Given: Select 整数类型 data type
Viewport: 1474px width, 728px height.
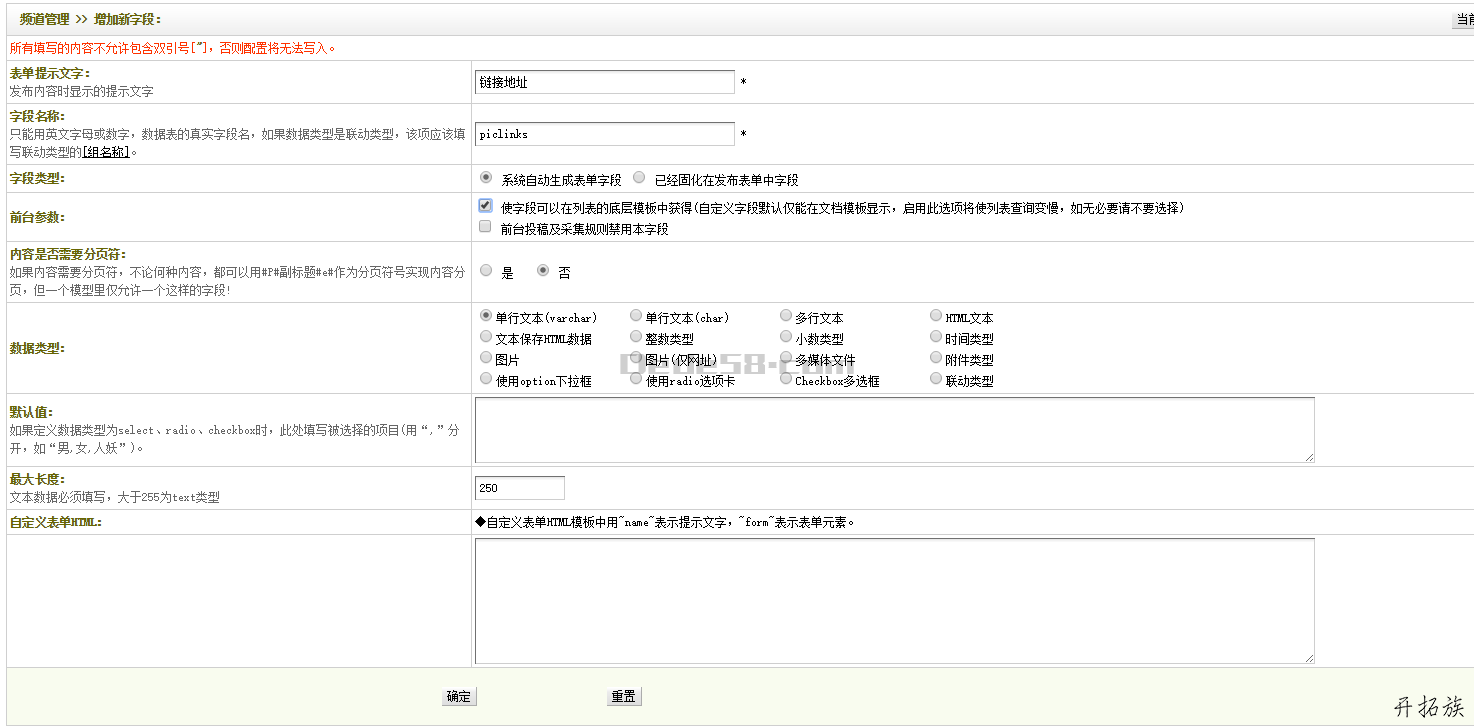Looking at the screenshot, I should point(636,337).
